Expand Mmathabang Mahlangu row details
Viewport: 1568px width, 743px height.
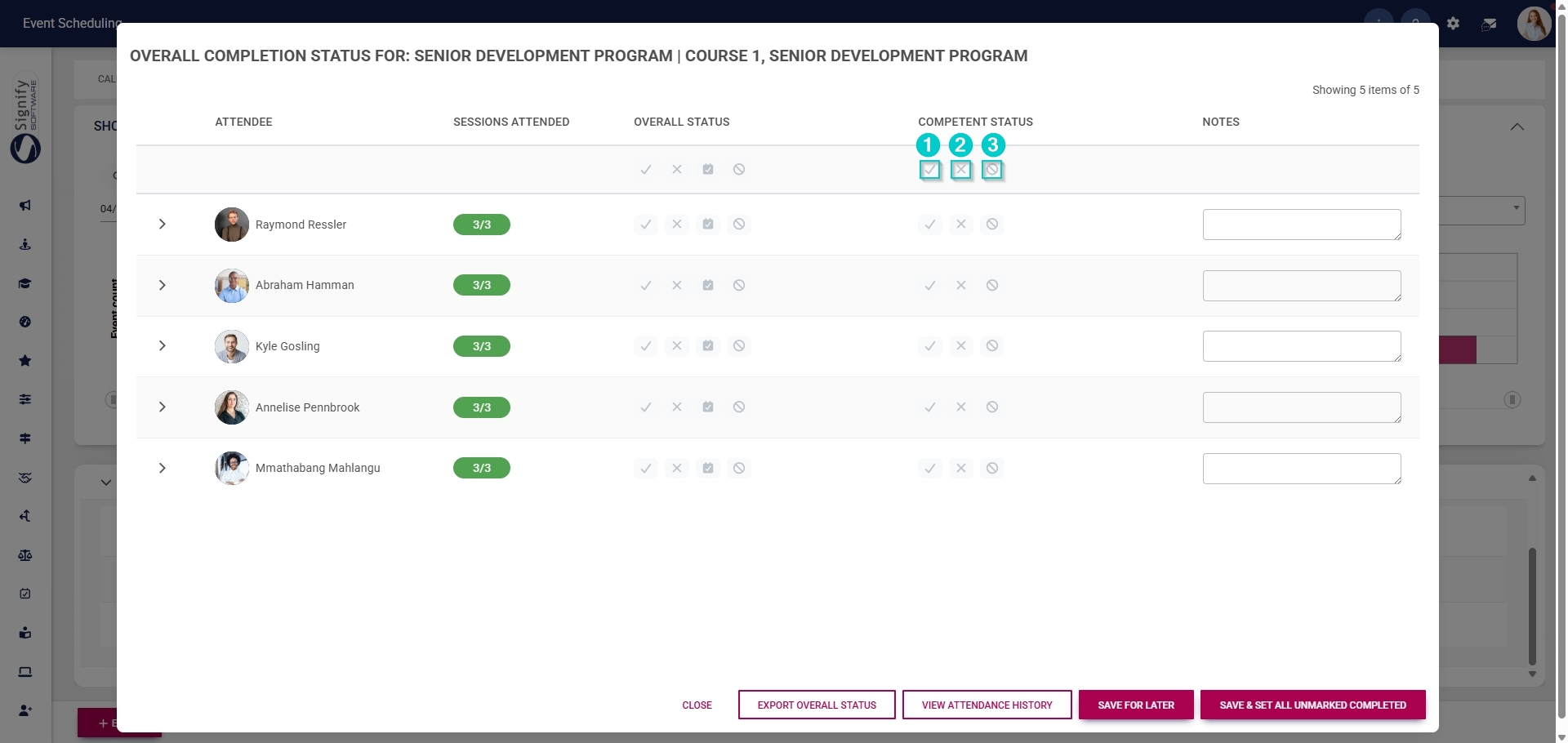click(x=163, y=469)
